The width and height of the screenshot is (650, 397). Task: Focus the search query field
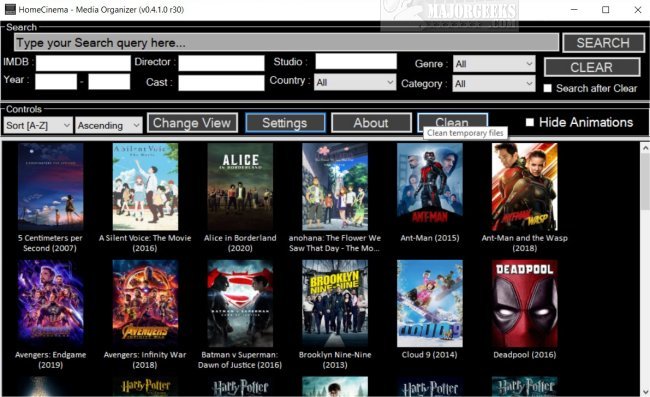(x=286, y=43)
